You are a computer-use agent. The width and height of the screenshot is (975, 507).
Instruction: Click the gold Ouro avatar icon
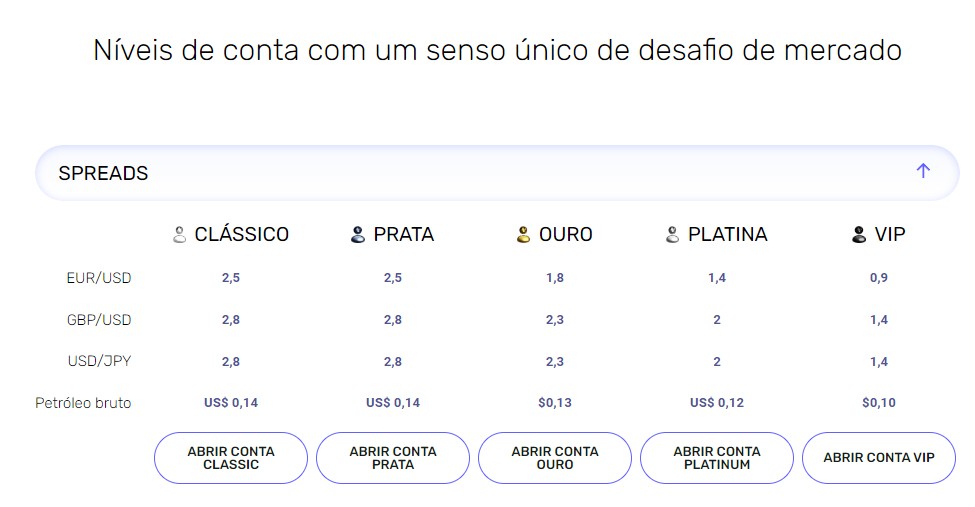(523, 235)
